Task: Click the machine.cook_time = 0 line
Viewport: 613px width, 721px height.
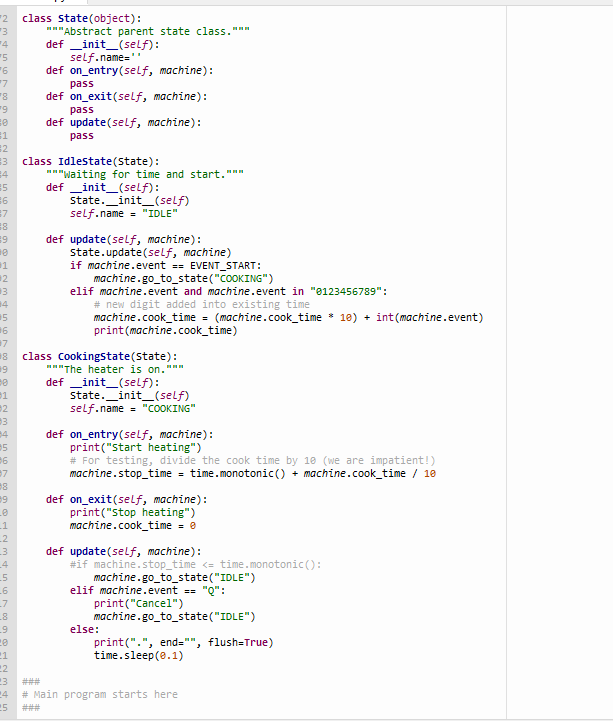Action: click(x=132, y=526)
